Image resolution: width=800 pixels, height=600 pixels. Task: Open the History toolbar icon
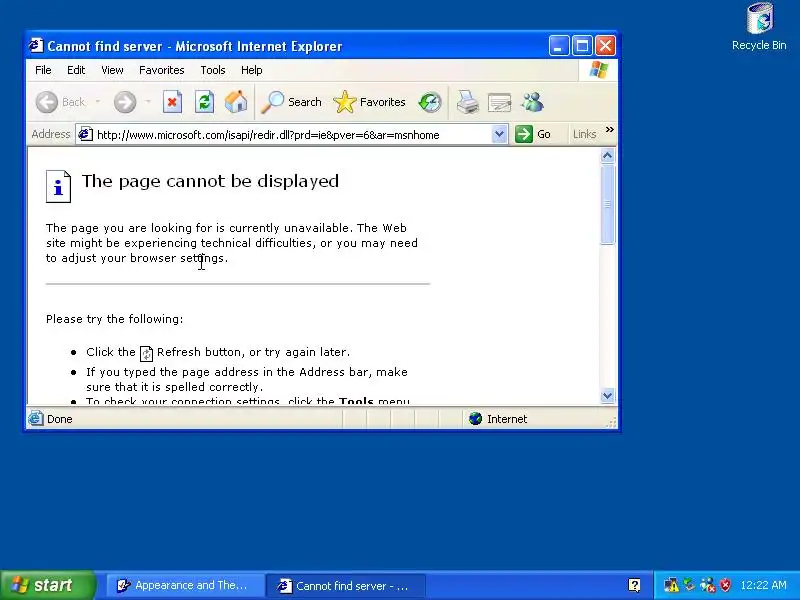coord(430,102)
